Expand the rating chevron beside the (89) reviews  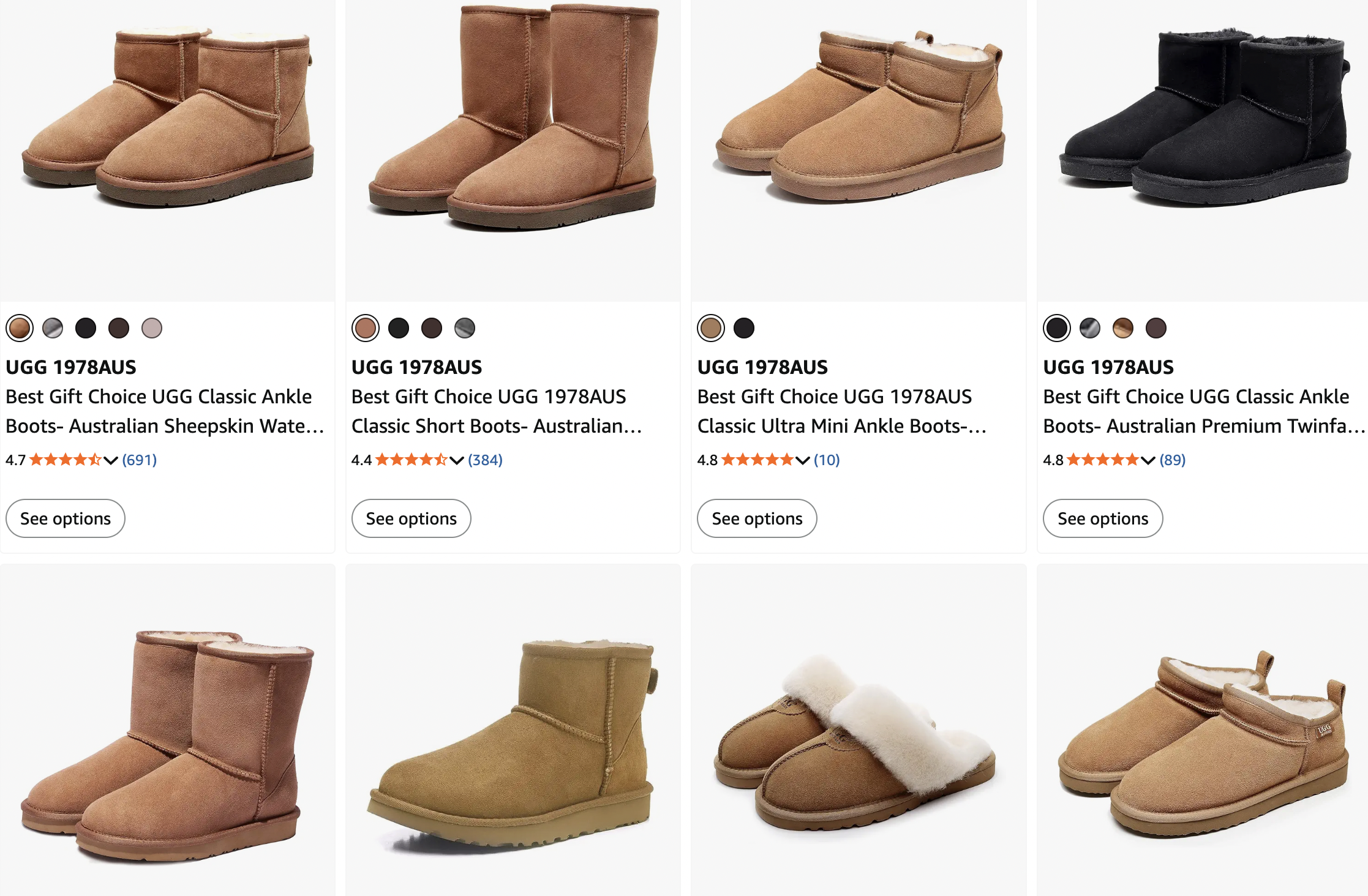[1148, 460]
